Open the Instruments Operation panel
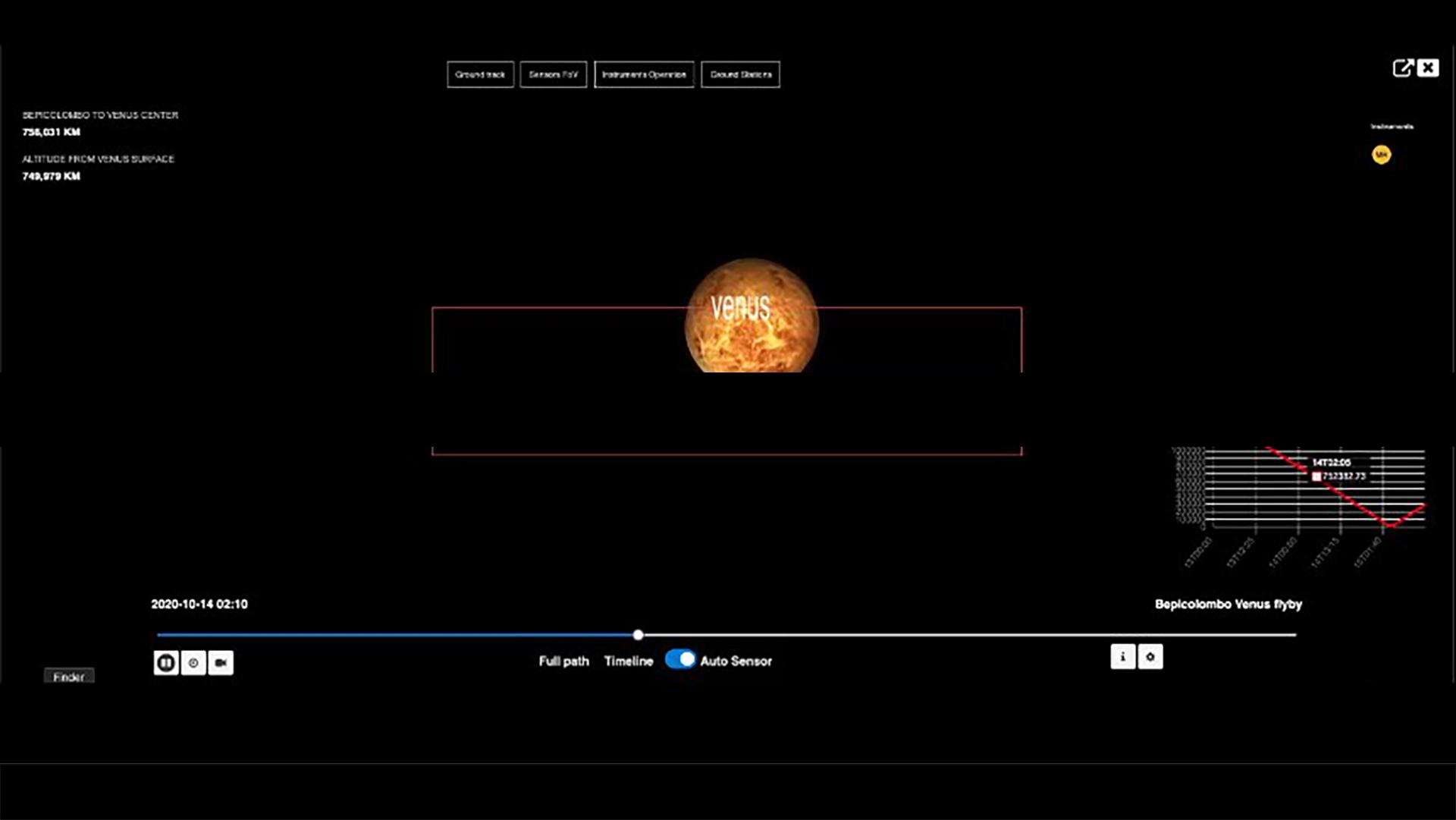 (x=645, y=74)
